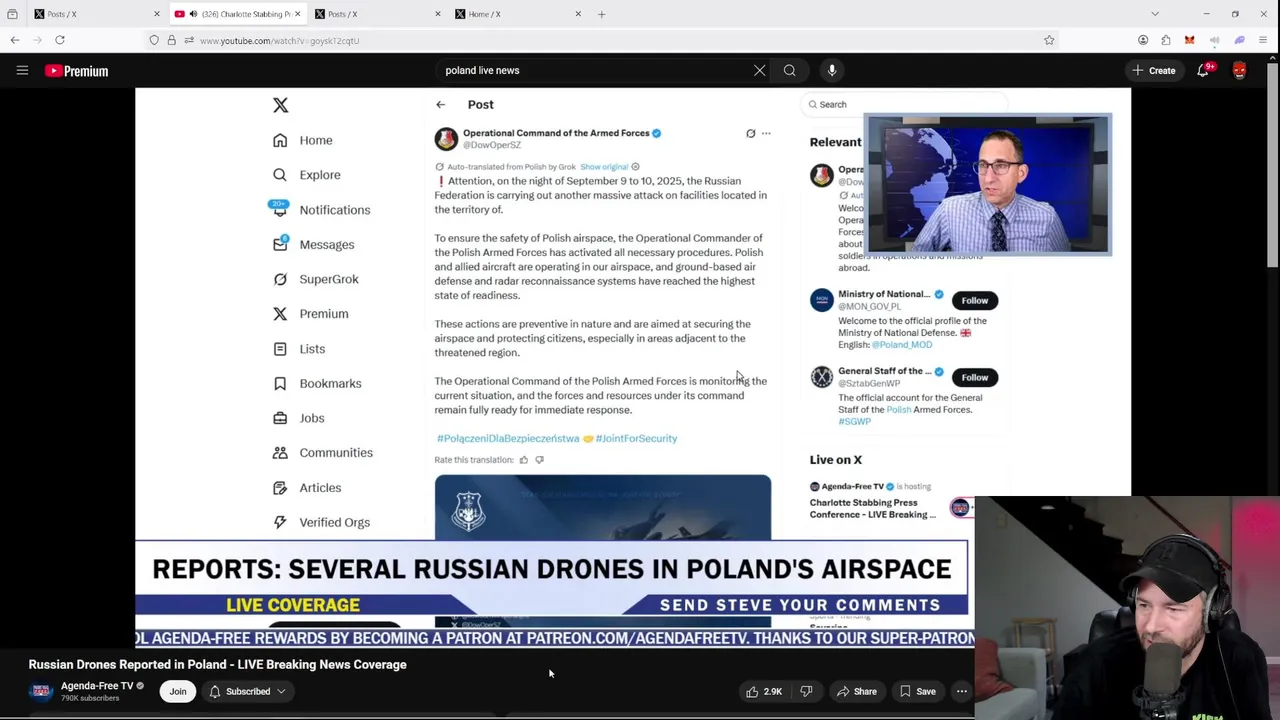1280x720 pixels.
Task: Click thumbs-down on Rate this translation
Action: click(x=540, y=460)
